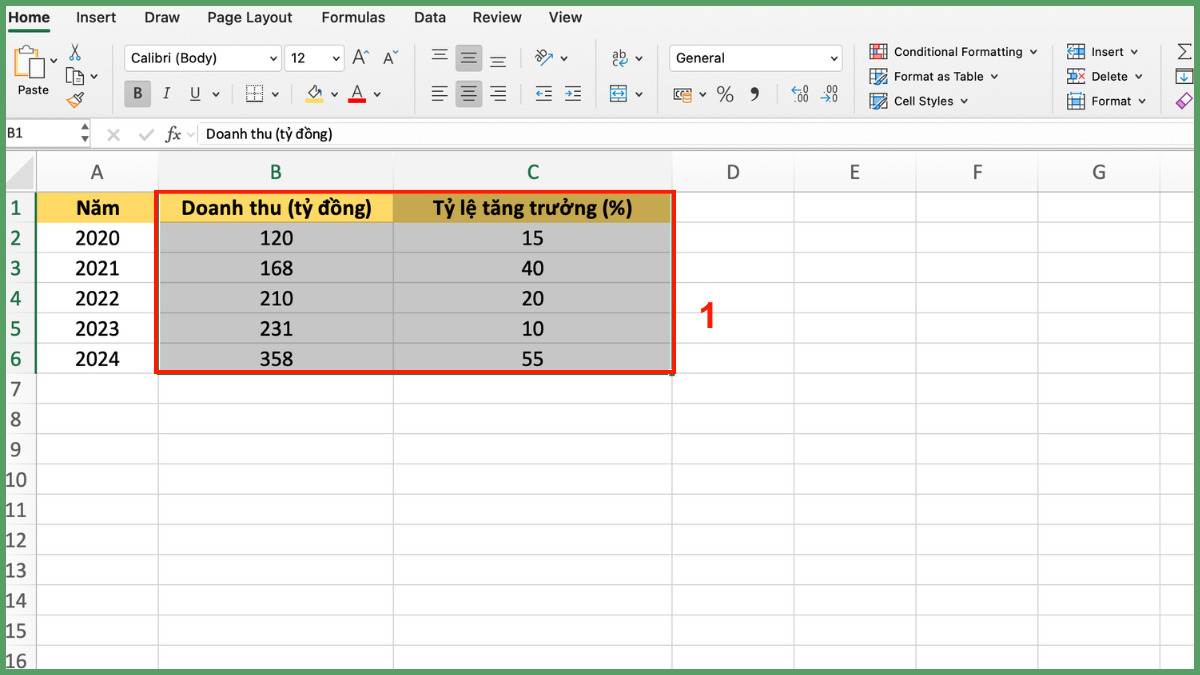Switch to the Insert tab
This screenshot has width=1200, height=675.
[x=96, y=17]
